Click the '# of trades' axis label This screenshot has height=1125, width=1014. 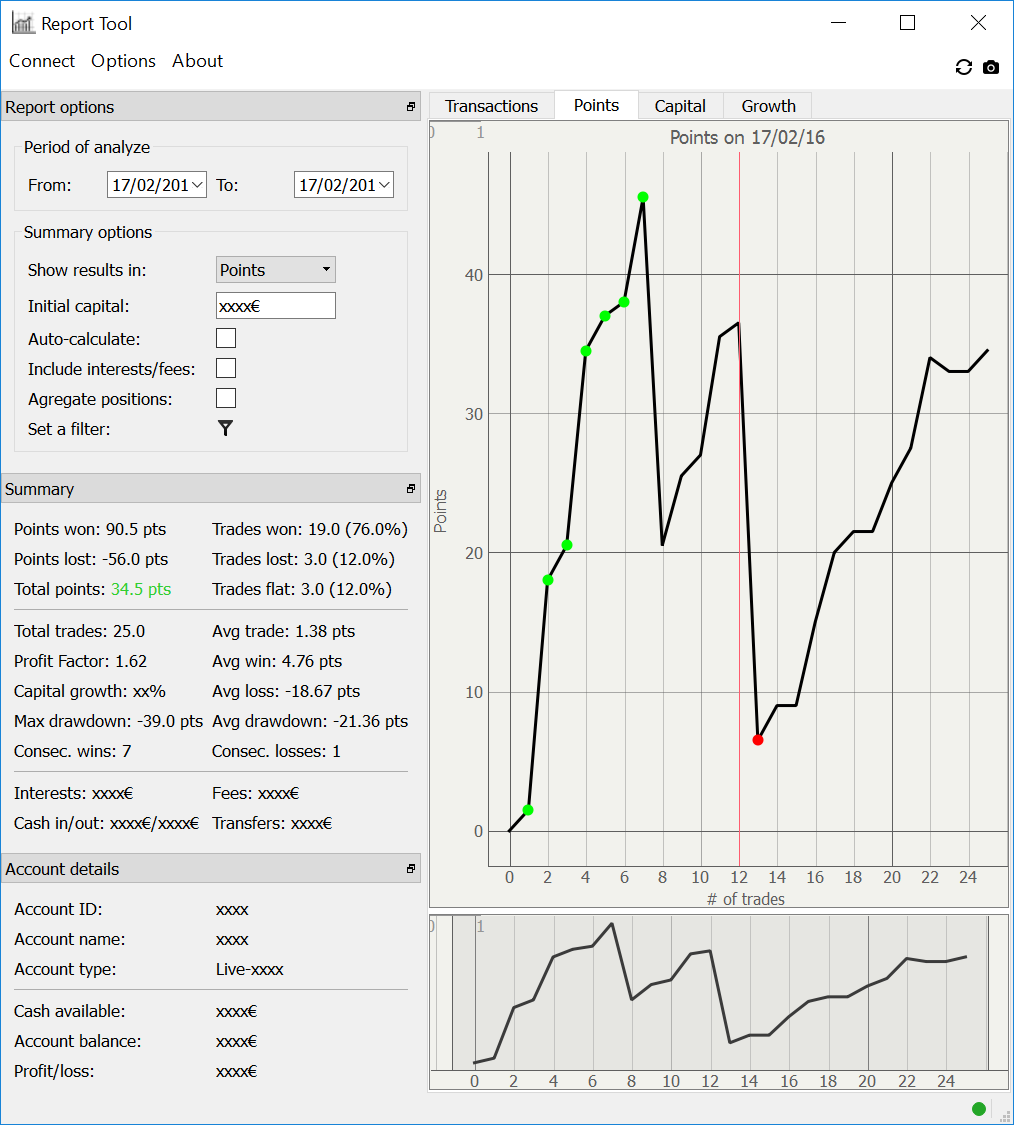tap(746, 899)
